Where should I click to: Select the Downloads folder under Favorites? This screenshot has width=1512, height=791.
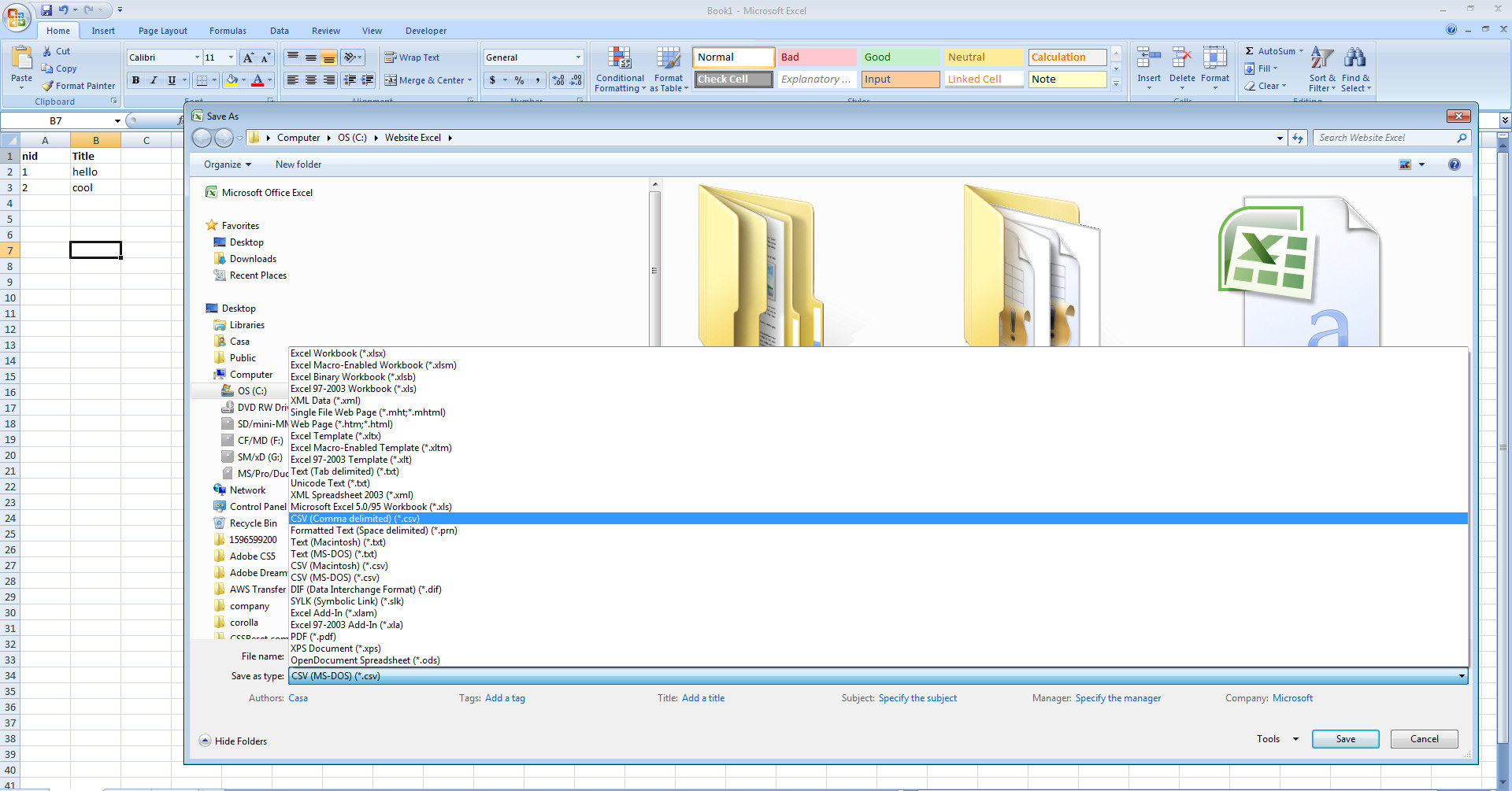[253, 259]
